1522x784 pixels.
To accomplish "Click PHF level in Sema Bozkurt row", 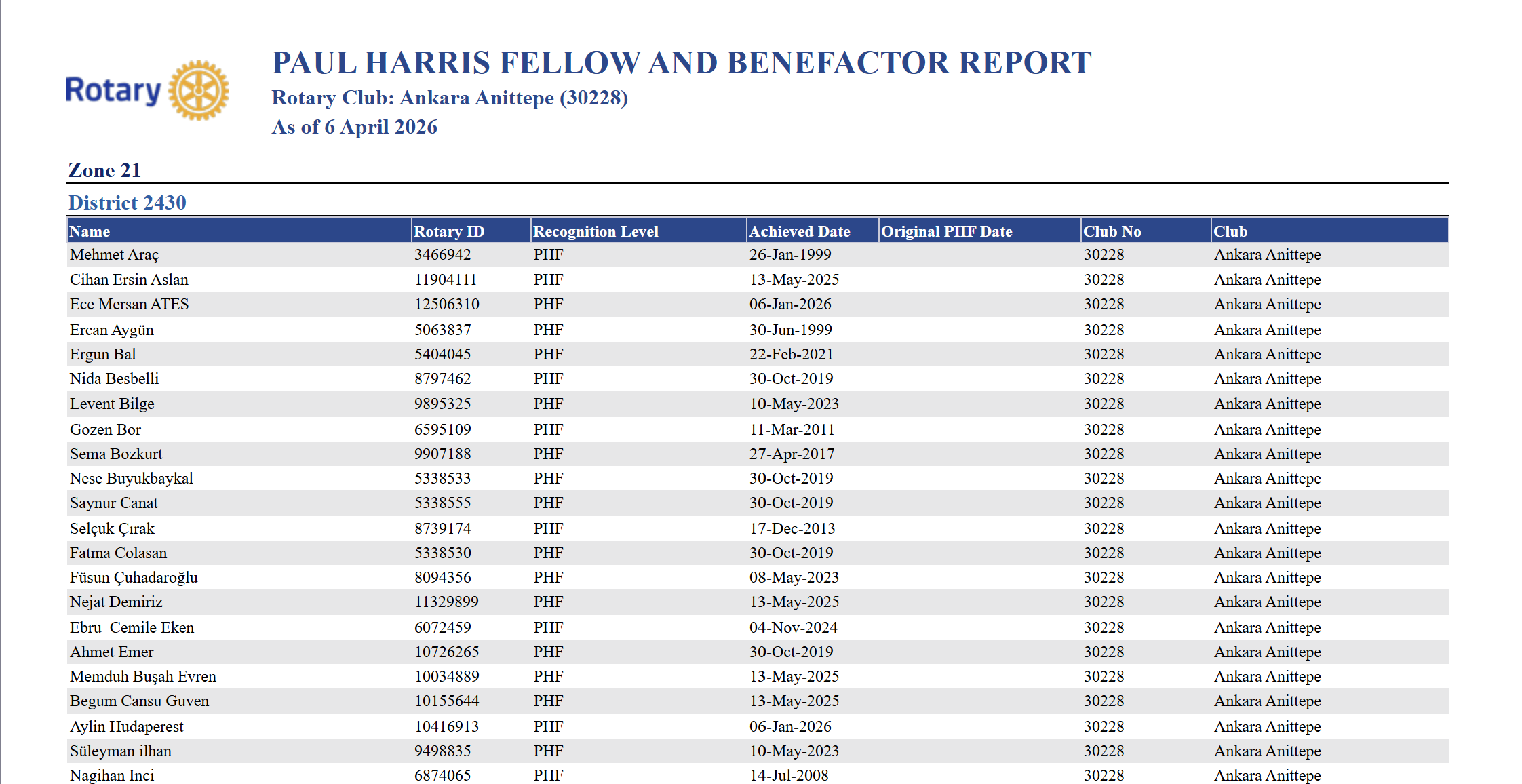I will [548, 454].
